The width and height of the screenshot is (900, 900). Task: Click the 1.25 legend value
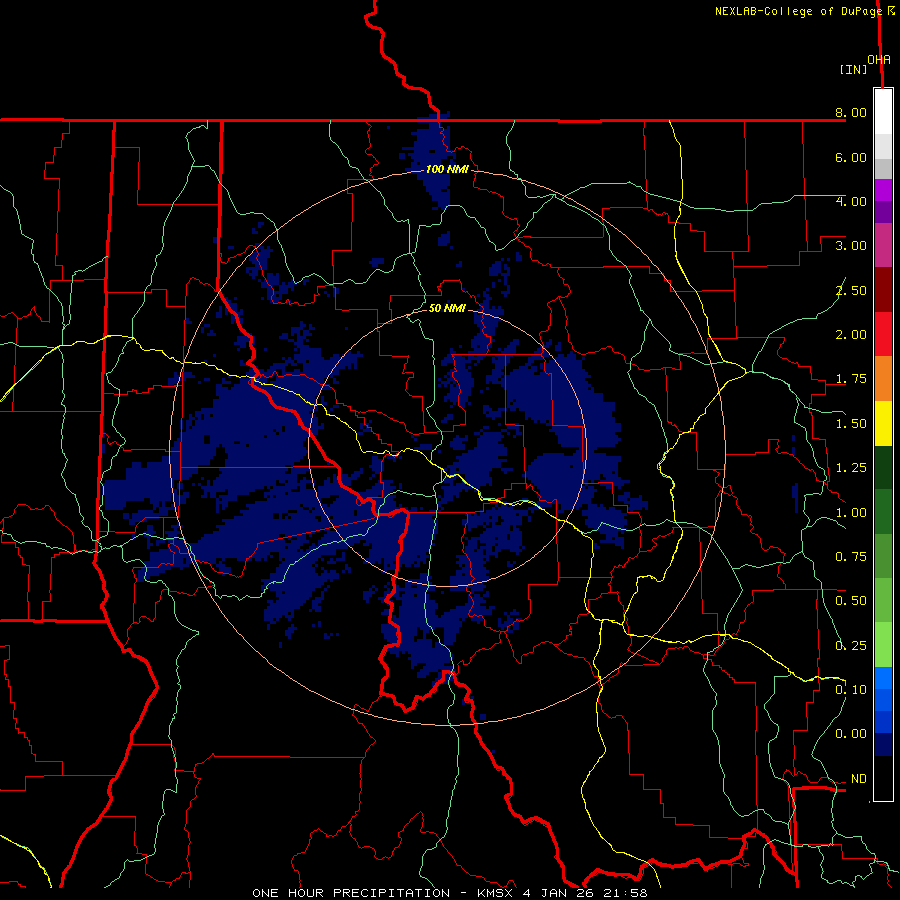point(851,468)
